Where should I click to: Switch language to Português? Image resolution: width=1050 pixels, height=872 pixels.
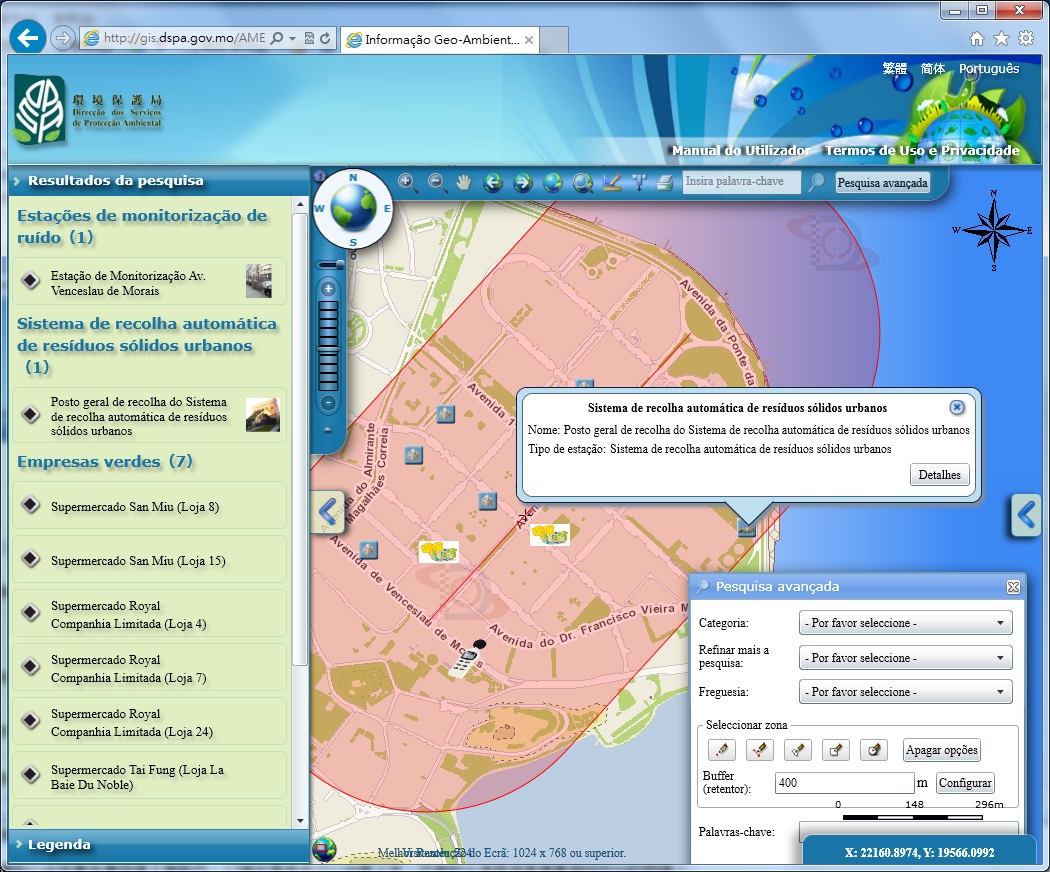(988, 69)
